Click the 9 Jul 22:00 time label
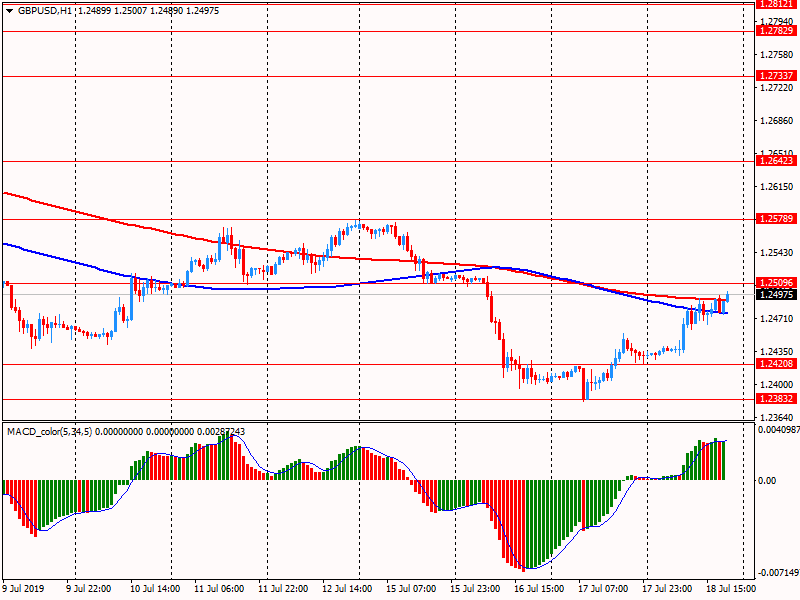800x600 pixels. coord(89,589)
